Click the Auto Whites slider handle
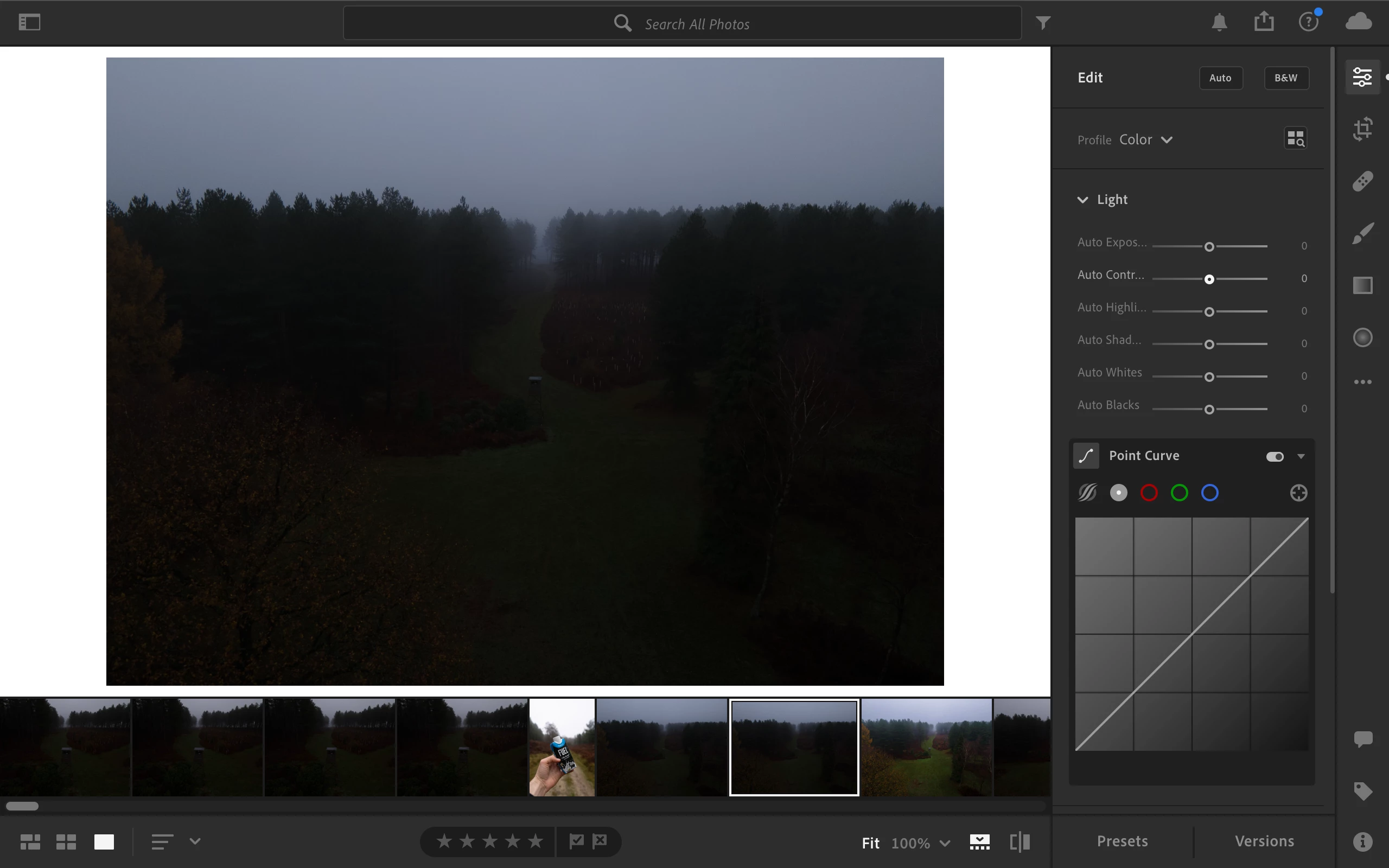This screenshot has width=1389, height=868. [1209, 377]
